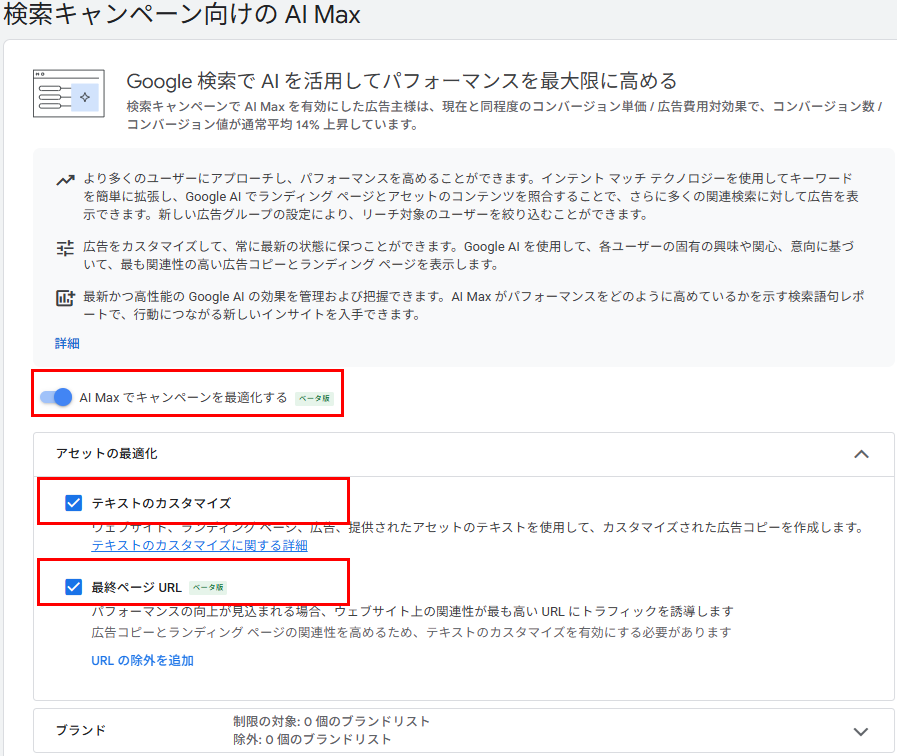Click the AI Max illustration icon
This screenshot has height=756, width=897.
click(69, 93)
